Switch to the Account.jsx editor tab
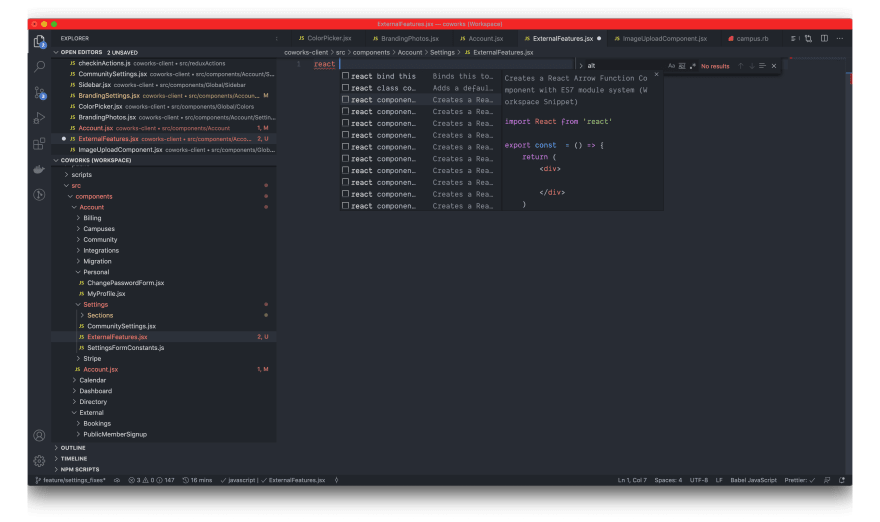 (482, 38)
